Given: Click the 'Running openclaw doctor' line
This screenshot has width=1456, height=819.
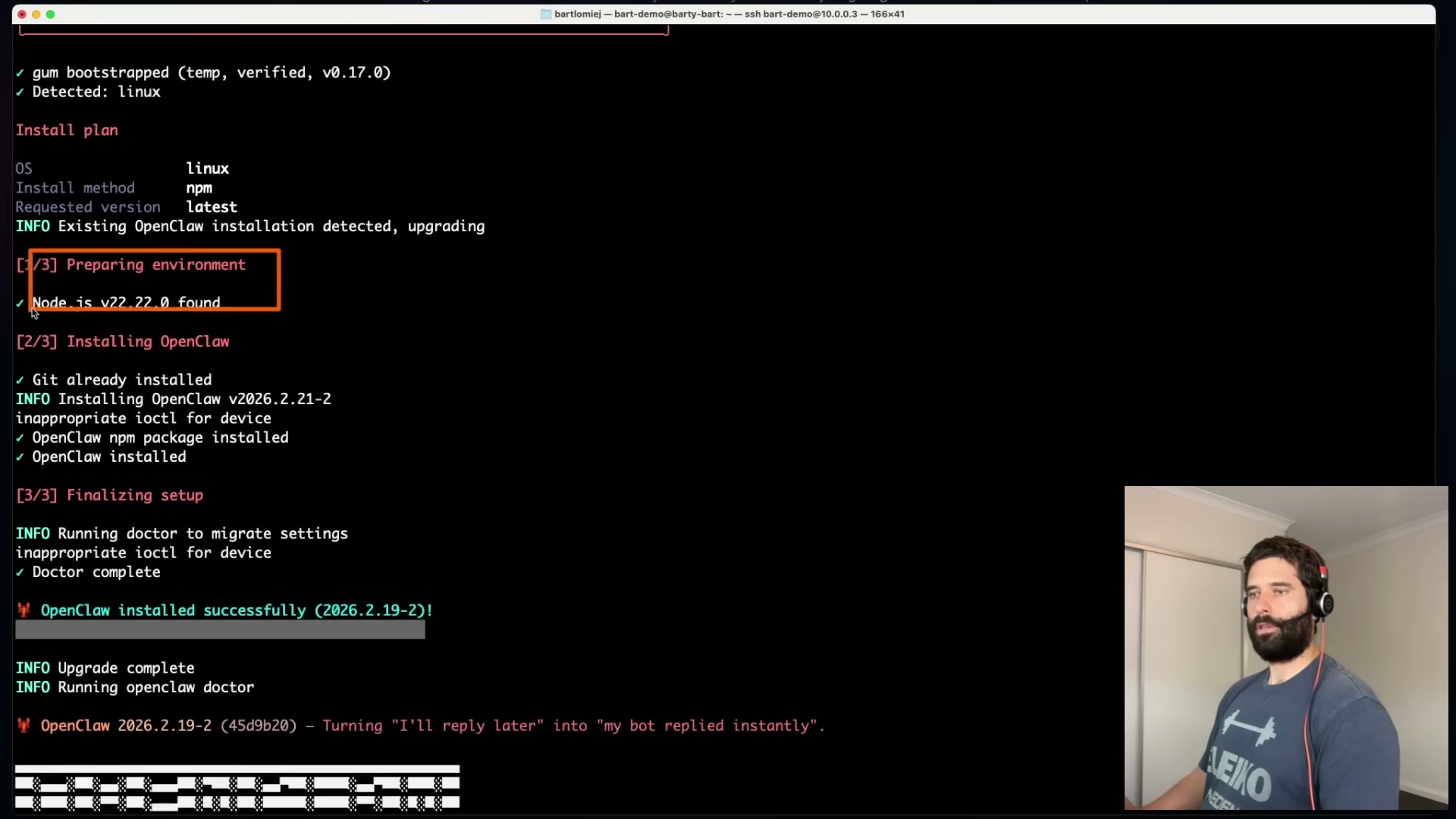Looking at the screenshot, I should tap(135, 688).
